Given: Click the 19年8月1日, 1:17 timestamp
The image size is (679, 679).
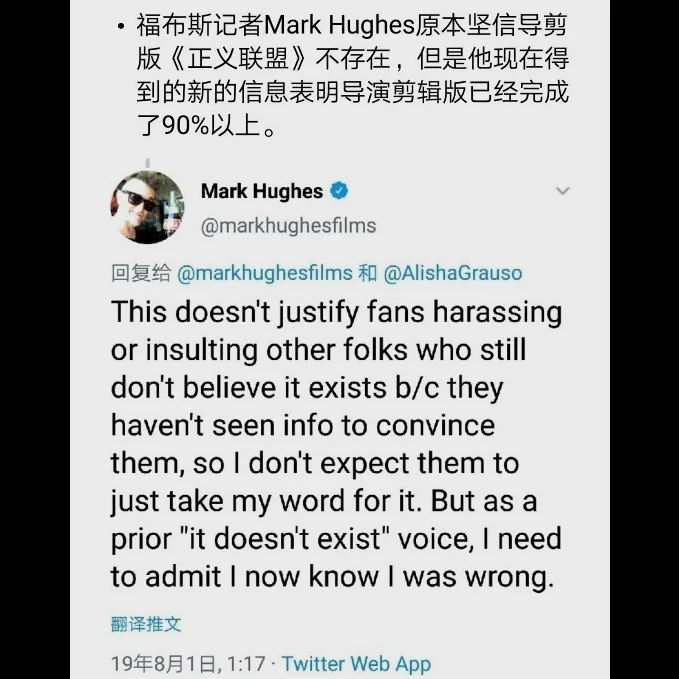Looking at the screenshot, I should [188, 663].
